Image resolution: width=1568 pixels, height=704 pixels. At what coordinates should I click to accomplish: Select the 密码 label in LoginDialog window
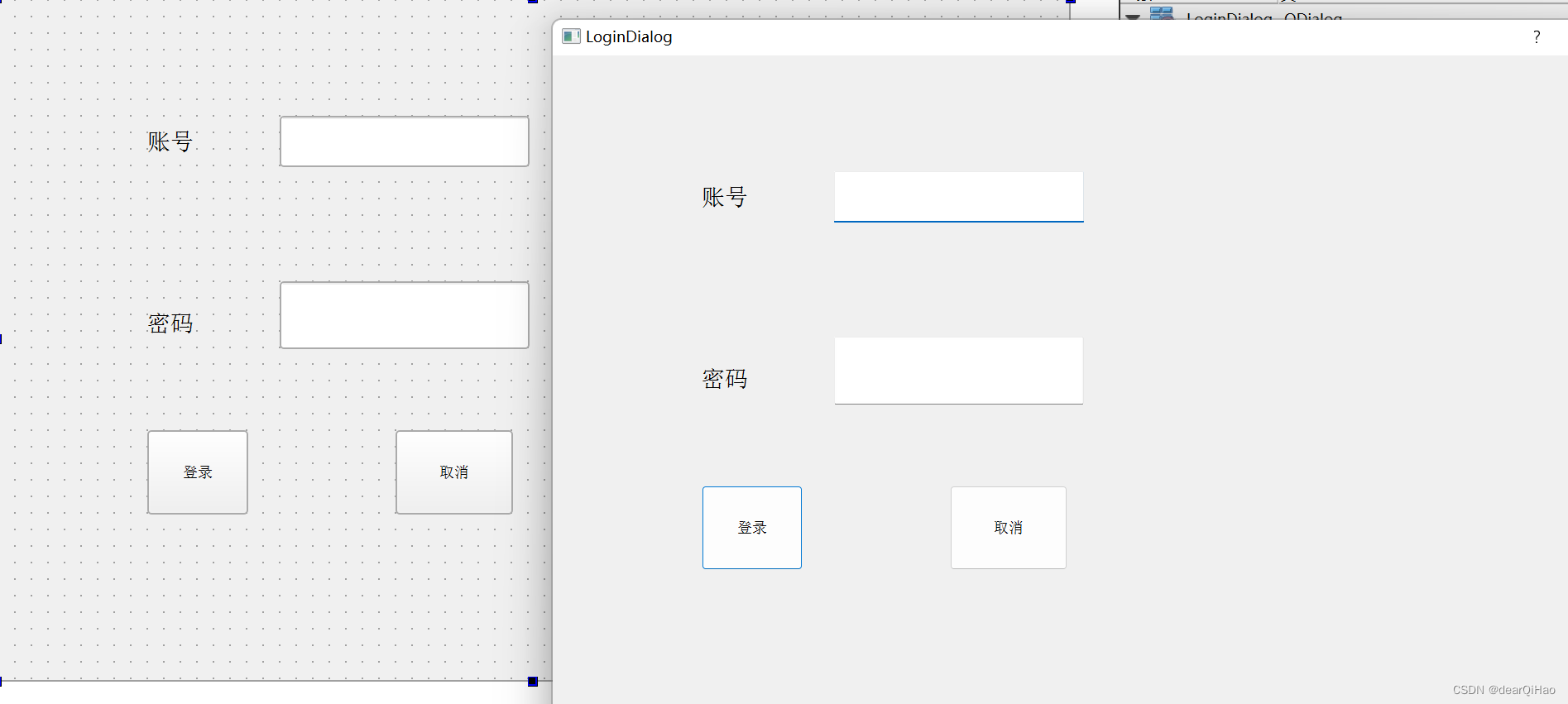click(725, 379)
